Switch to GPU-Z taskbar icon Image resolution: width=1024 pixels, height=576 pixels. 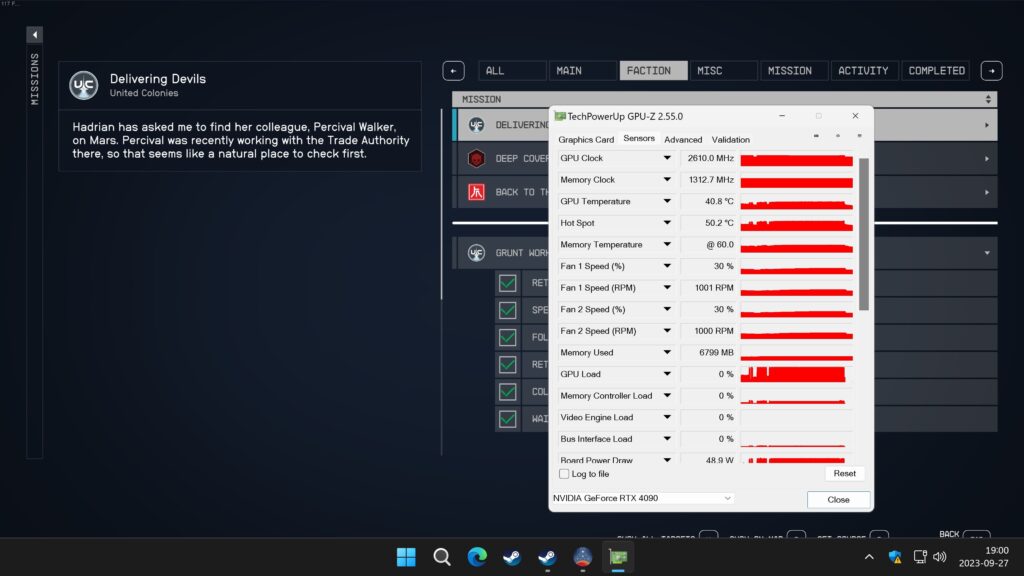pyautogui.click(x=618, y=557)
